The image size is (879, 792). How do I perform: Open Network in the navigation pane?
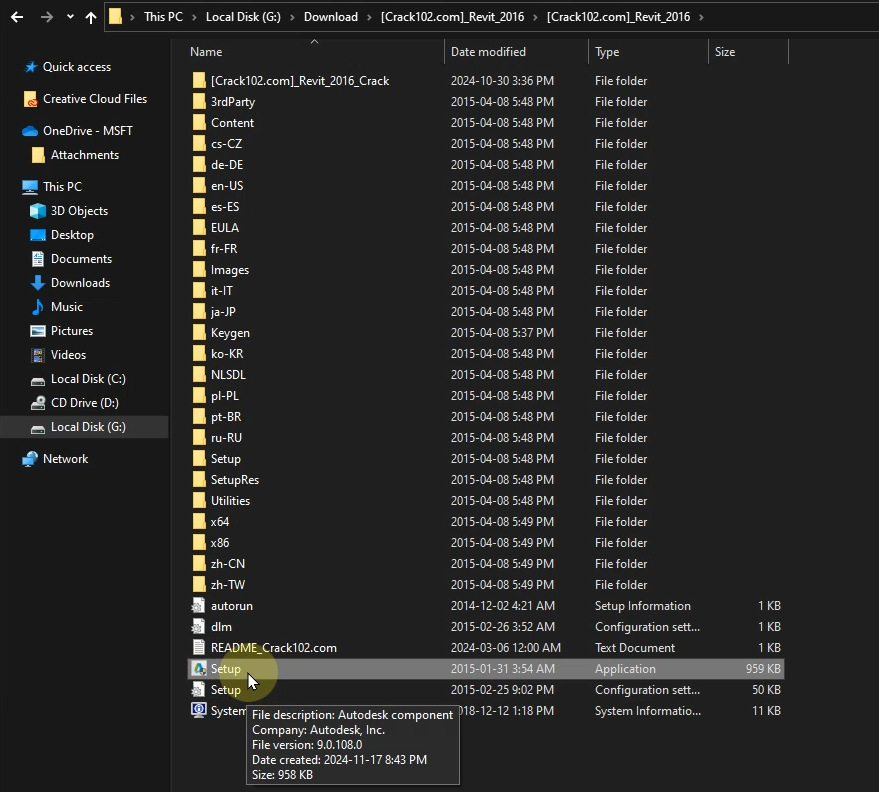pos(65,459)
